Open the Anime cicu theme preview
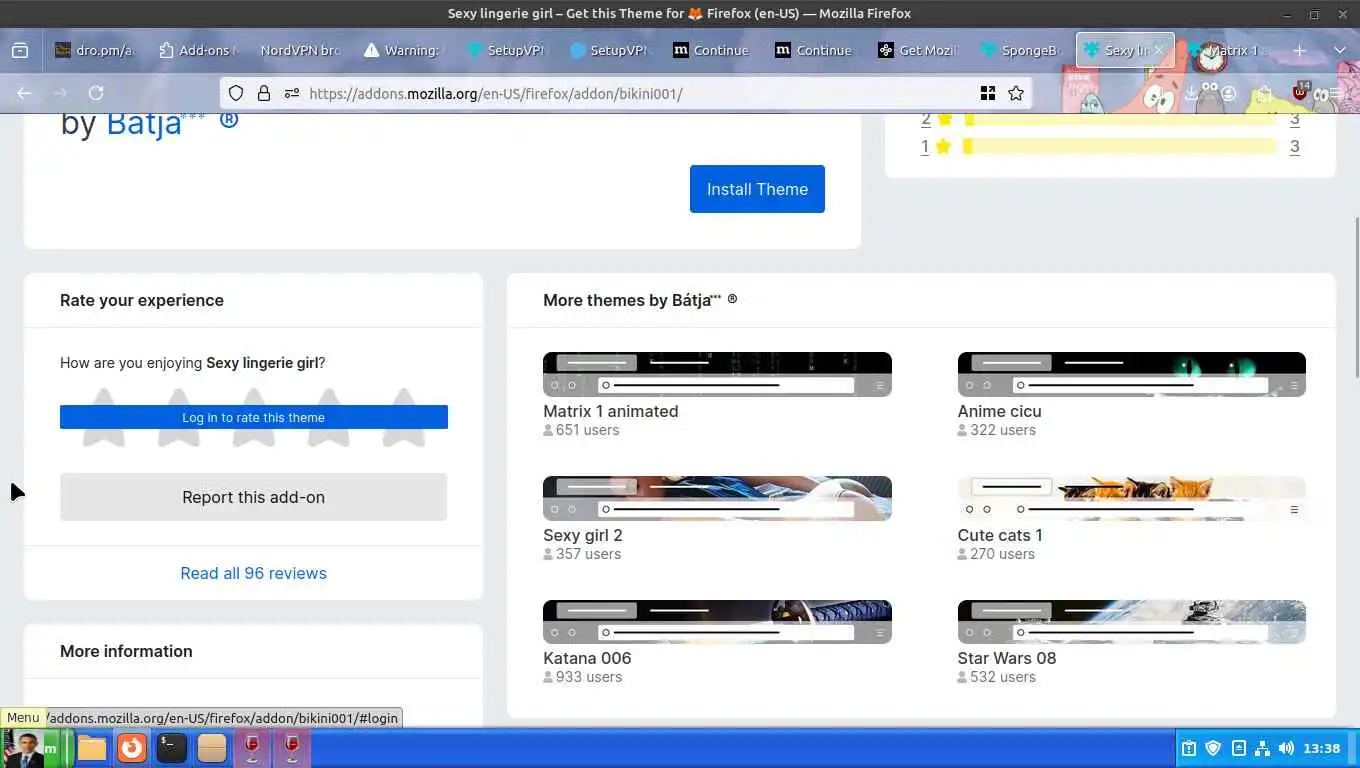This screenshot has width=1360, height=768. (x=1132, y=374)
